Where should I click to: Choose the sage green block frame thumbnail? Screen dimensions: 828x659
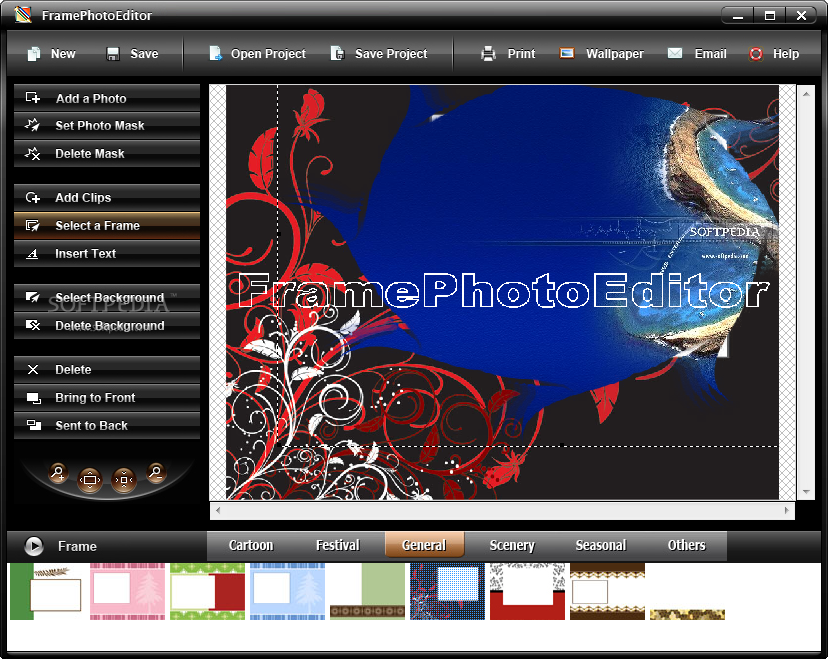(x=368, y=591)
